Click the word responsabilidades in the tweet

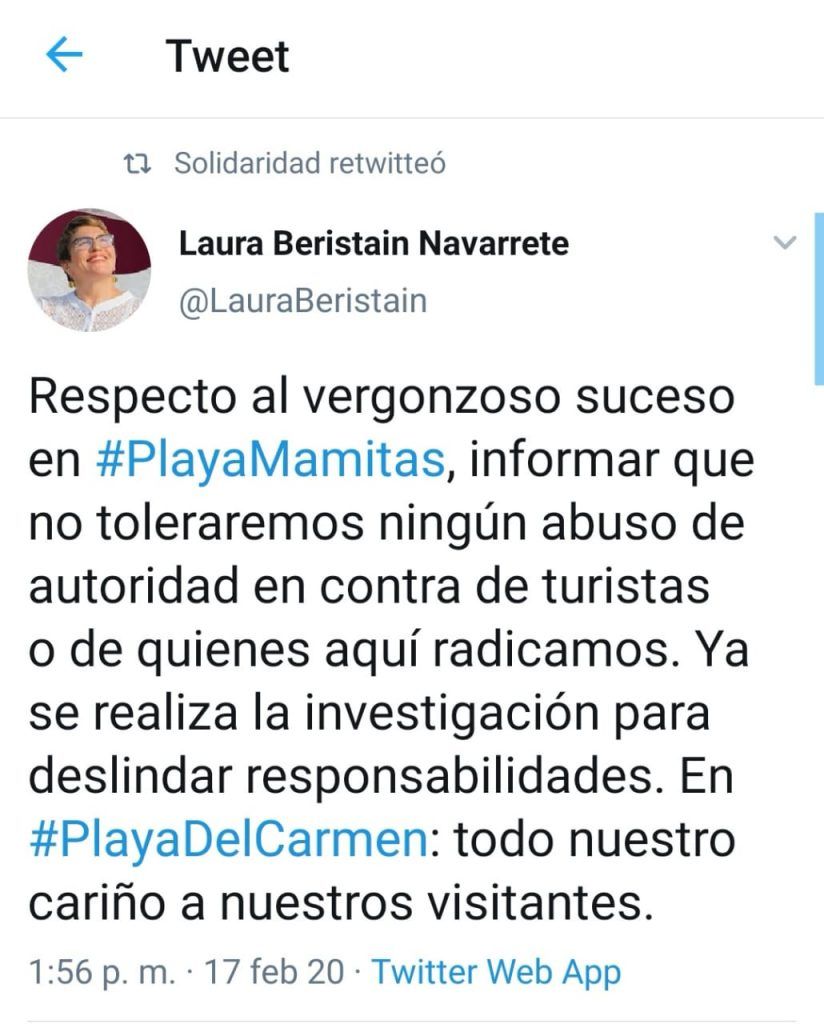[449, 778]
